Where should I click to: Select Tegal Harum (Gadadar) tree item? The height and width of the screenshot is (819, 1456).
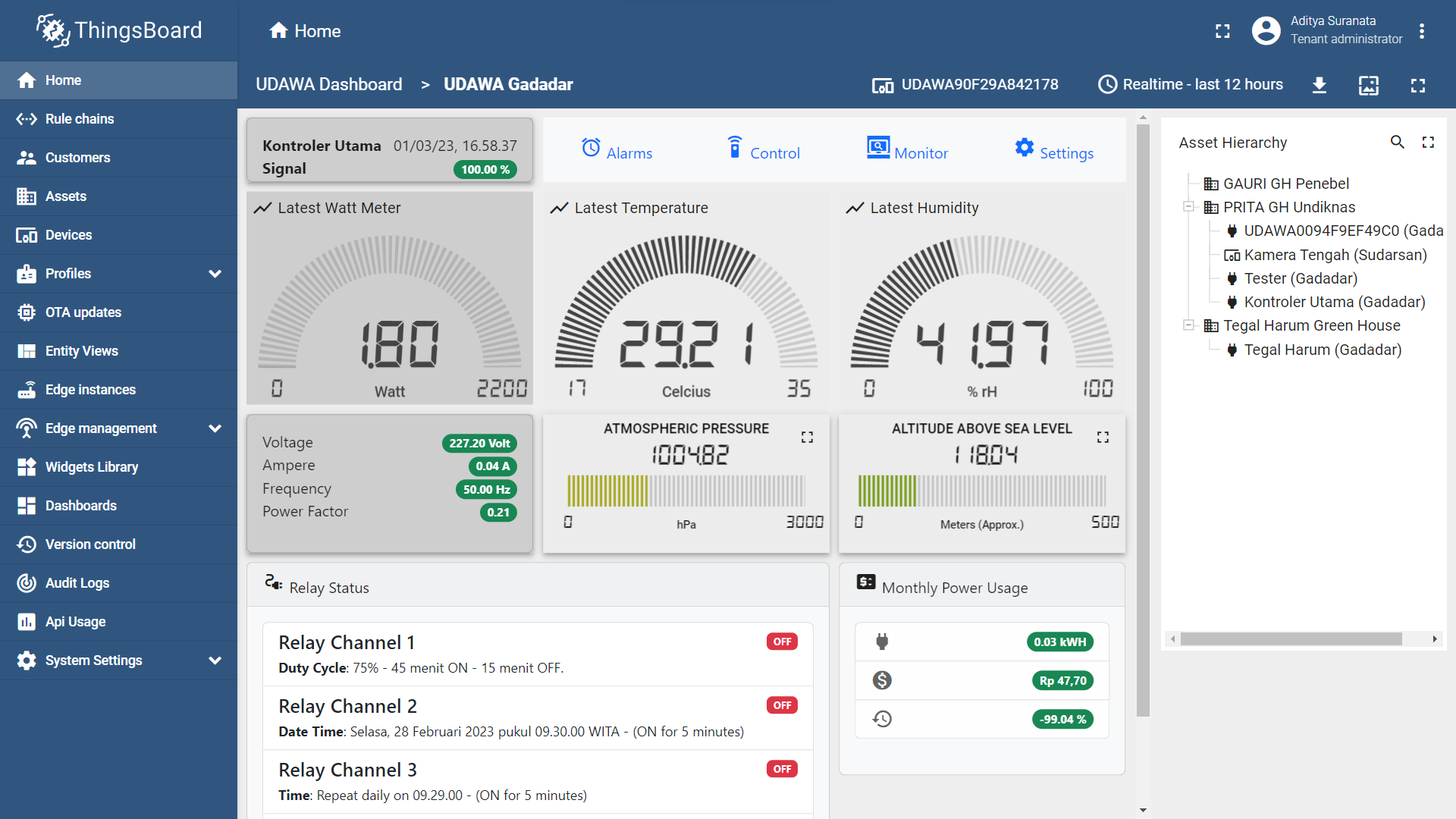click(1313, 350)
